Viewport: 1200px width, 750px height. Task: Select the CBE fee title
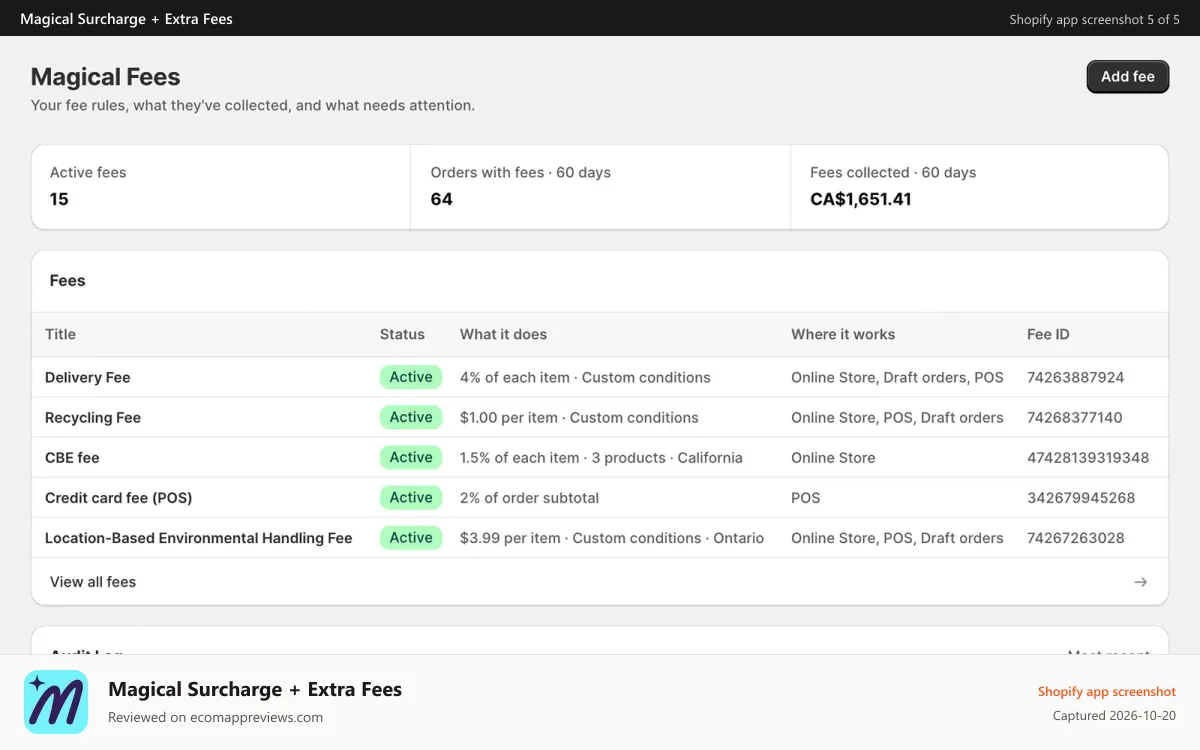coord(72,458)
